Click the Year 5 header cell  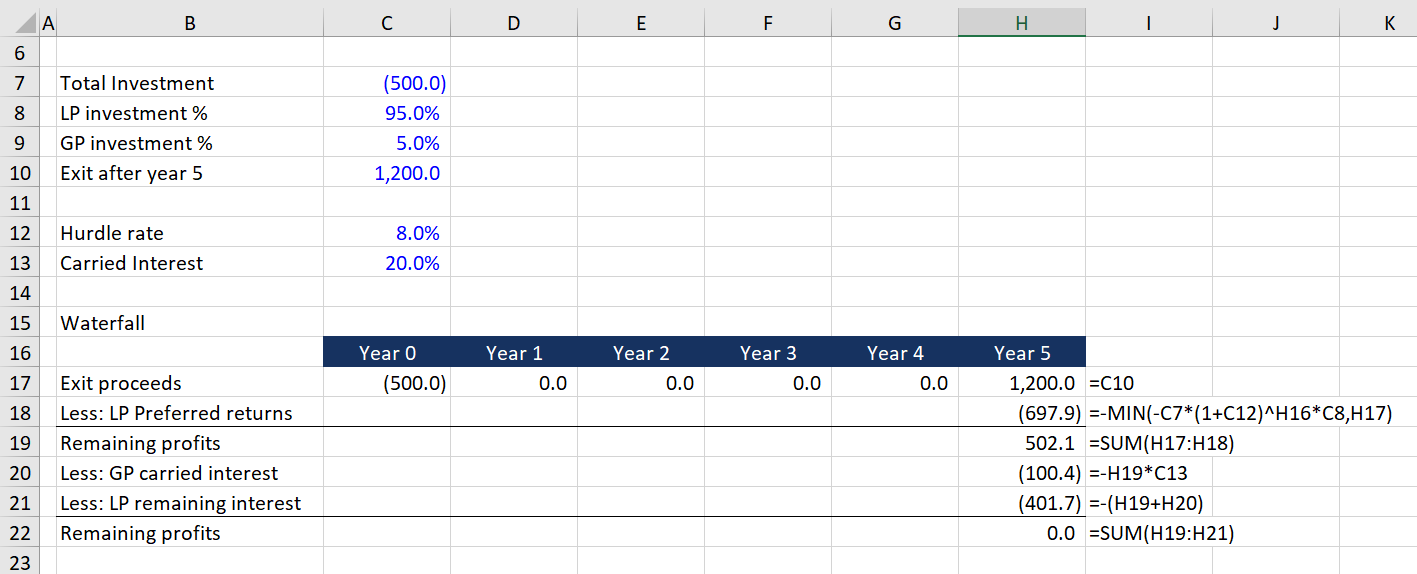click(x=1021, y=353)
